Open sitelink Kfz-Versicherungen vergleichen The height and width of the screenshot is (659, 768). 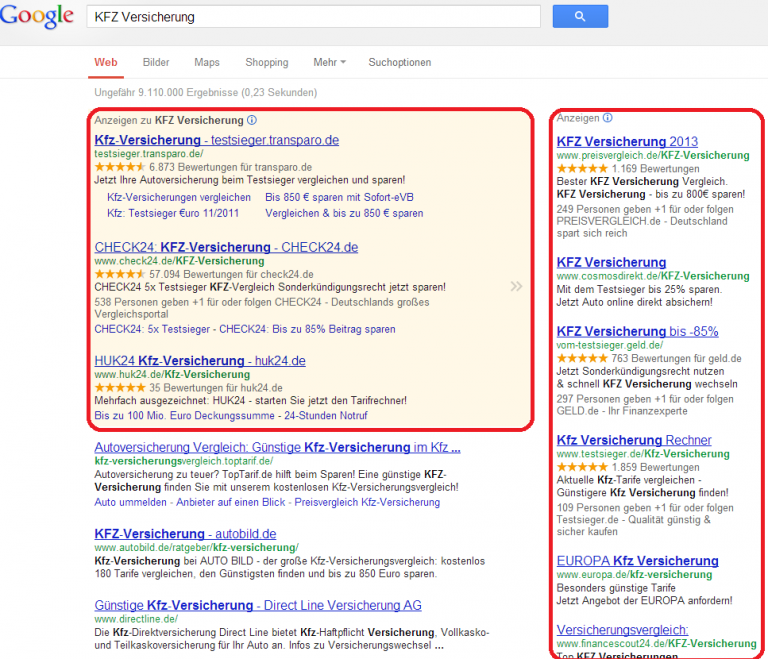(179, 197)
